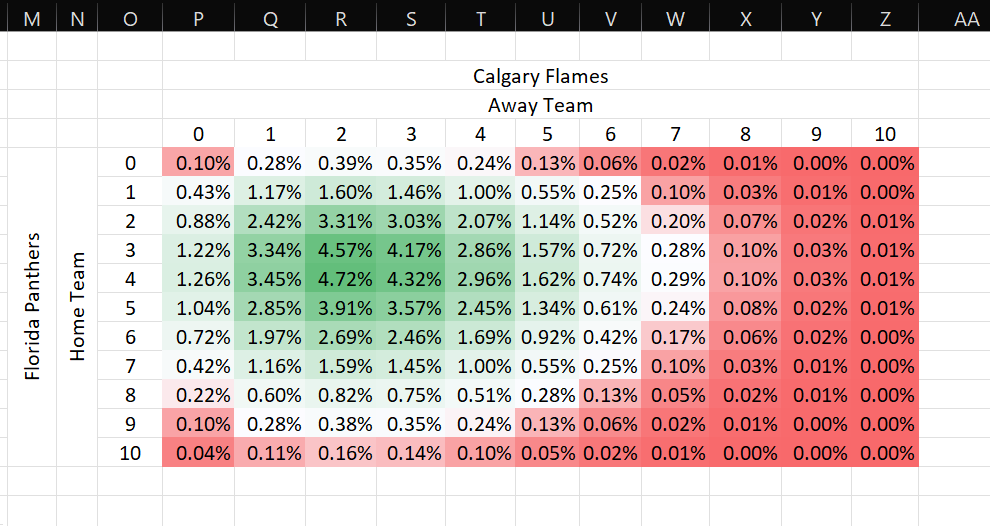Select the Florida Panthers vertical label
990x526 pixels.
(32, 307)
